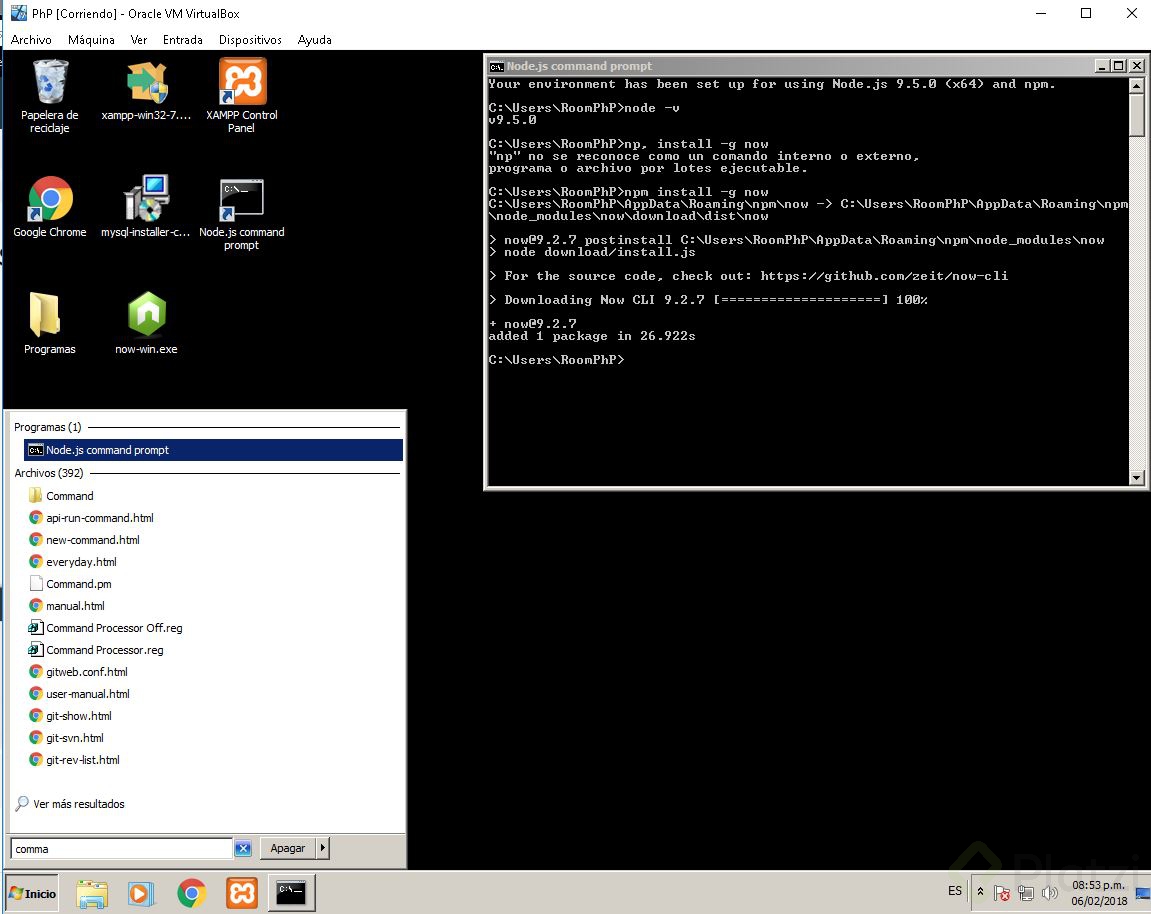This screenshot has width=1151, height=914.
Task: Open the XAMPP Control Panel desktop shortcut
Action: [242, 95]
